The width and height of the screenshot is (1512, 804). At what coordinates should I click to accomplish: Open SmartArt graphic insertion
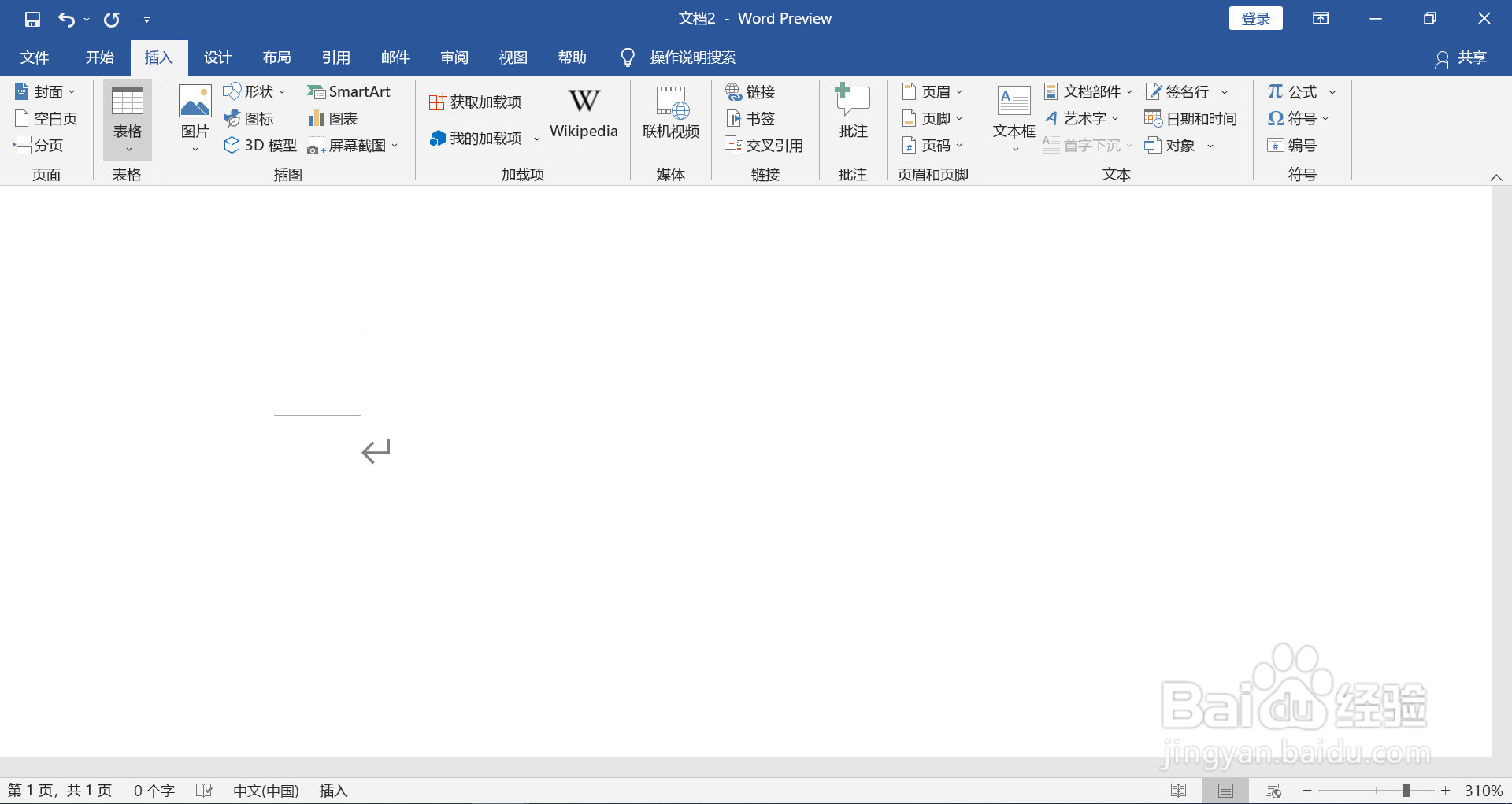click(x=350, y=91)
